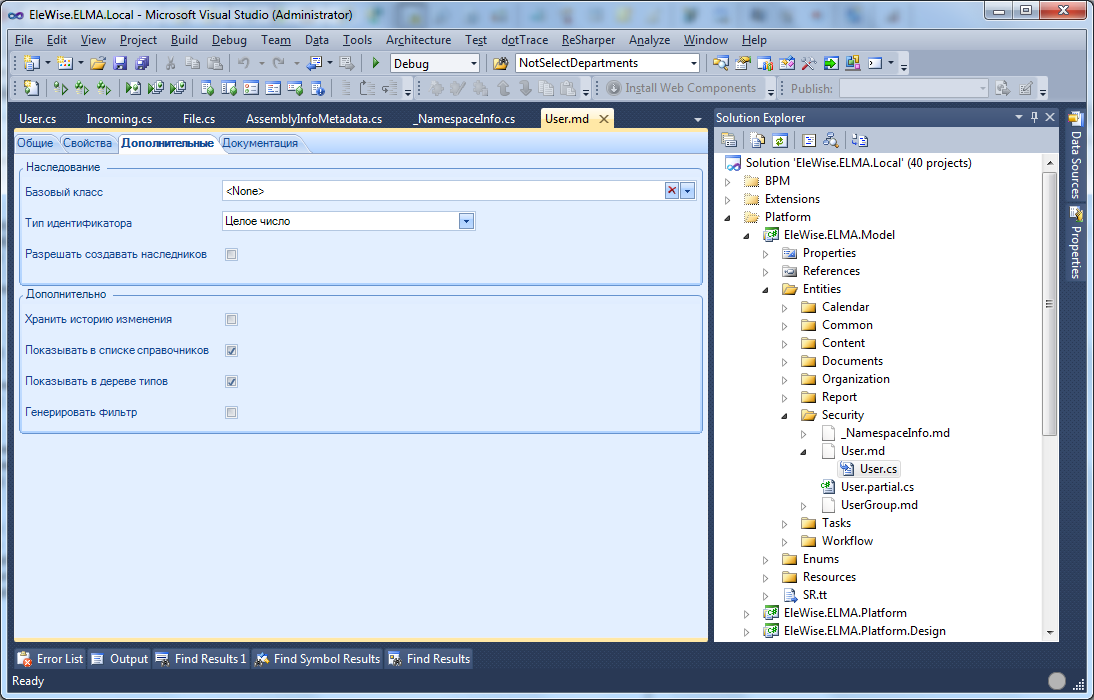Expand the Calendar folder in Solution Explorer

pyautogui.click(x=785, y=307)
